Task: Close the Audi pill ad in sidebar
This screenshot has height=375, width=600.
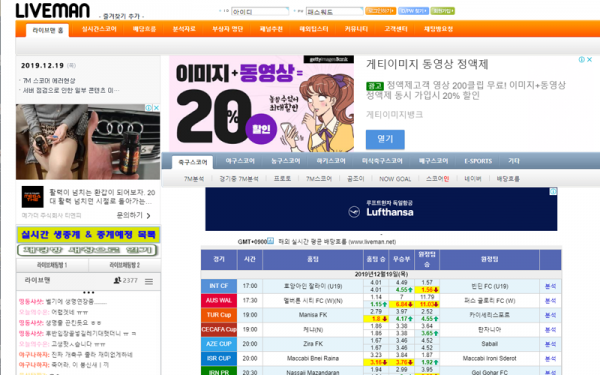Action: coord(156,108)
